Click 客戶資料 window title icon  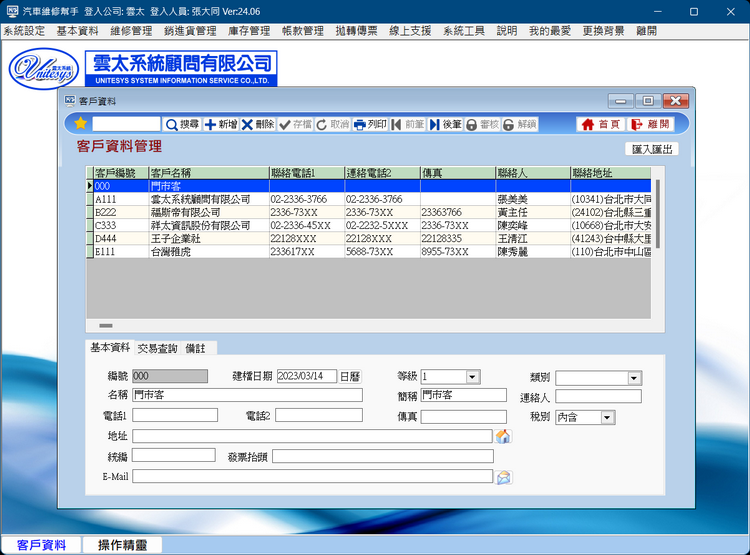[70, 100]
